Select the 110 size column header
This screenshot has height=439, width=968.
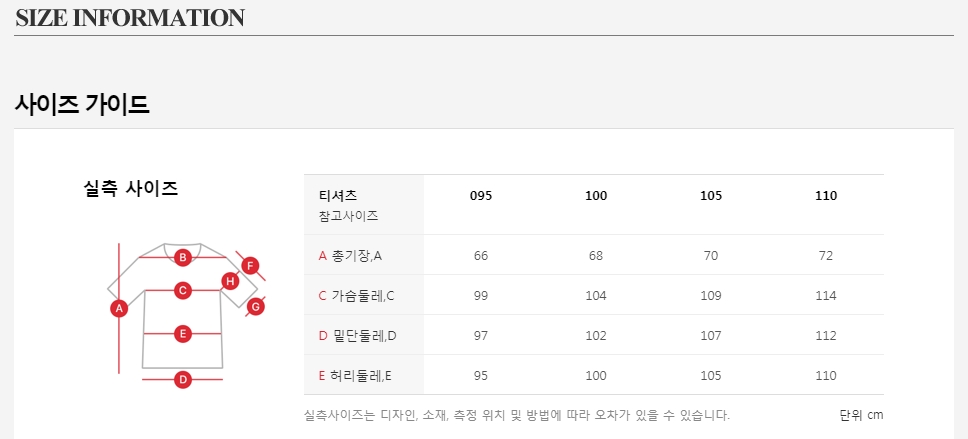826,195
